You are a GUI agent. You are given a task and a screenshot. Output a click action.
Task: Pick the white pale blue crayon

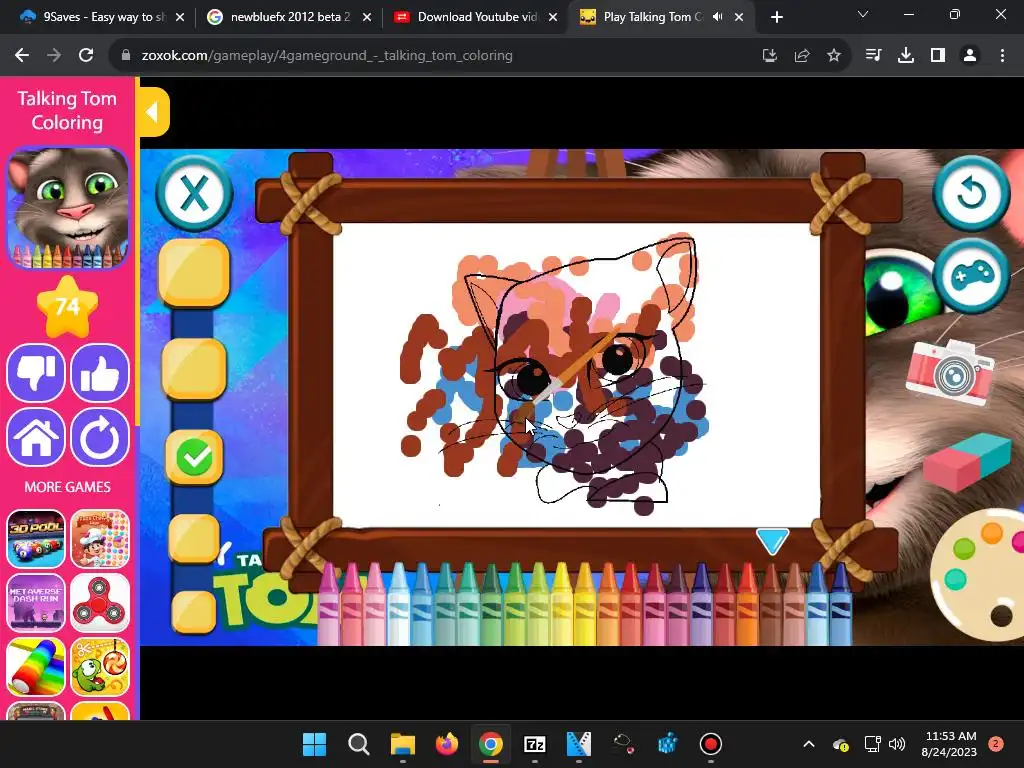[399, 604]
